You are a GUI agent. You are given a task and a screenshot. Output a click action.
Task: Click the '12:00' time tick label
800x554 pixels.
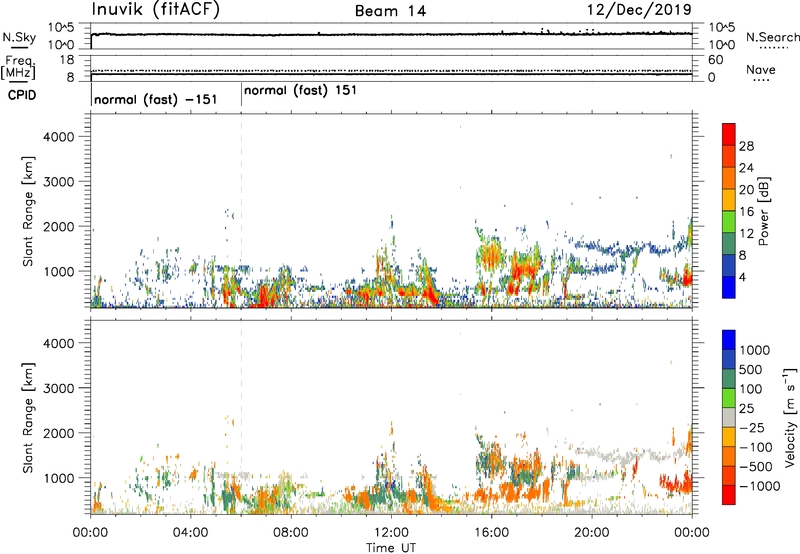click(391, 533)
